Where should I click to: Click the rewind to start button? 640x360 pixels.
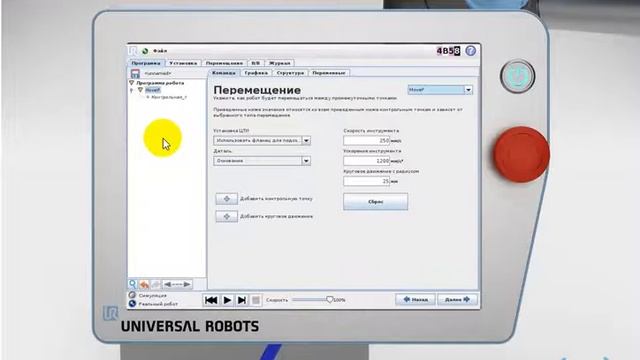pyautogui.click(x=211, y=300)
